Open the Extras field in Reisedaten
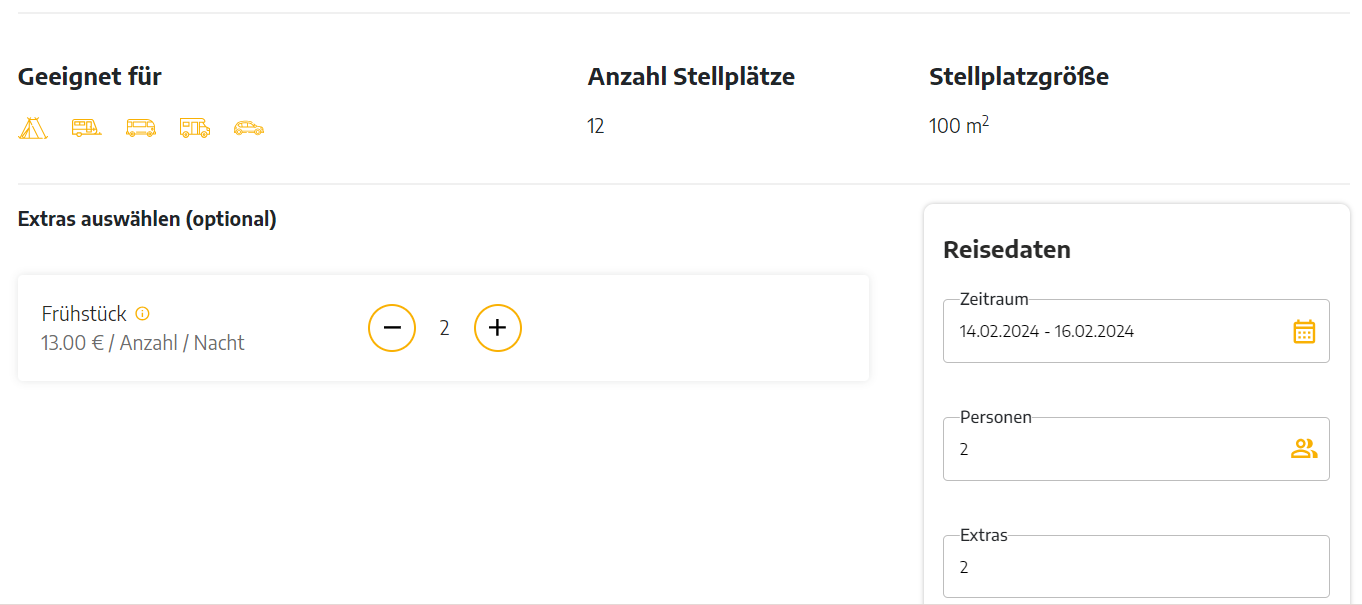Image resolution: width=1362 pixels, height=605 pixels. [1136, 567]
